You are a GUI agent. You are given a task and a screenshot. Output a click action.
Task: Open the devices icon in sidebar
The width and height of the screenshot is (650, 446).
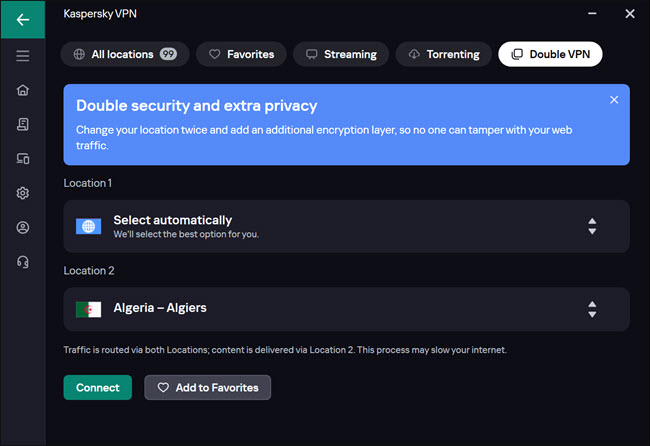pyautogui.click(x=22, y=159)
